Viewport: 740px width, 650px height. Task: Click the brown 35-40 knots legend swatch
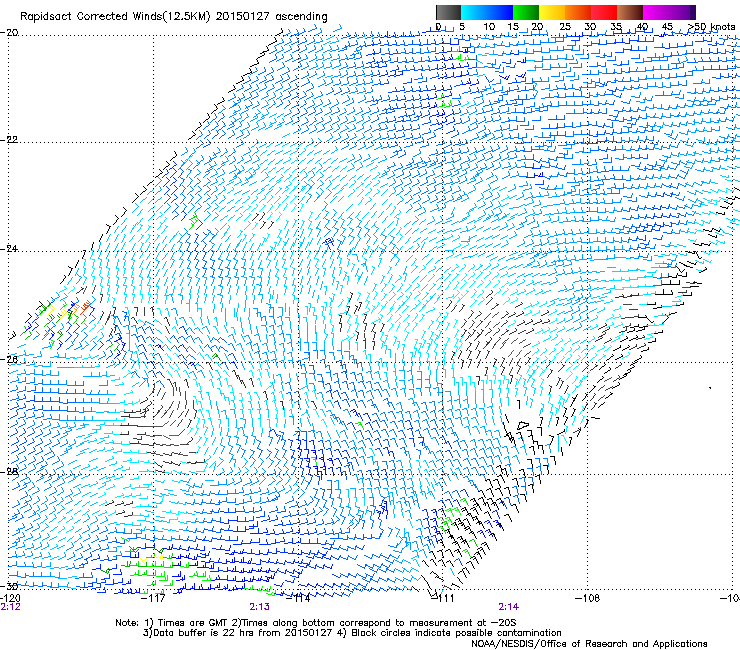click(x=630, y=12)
